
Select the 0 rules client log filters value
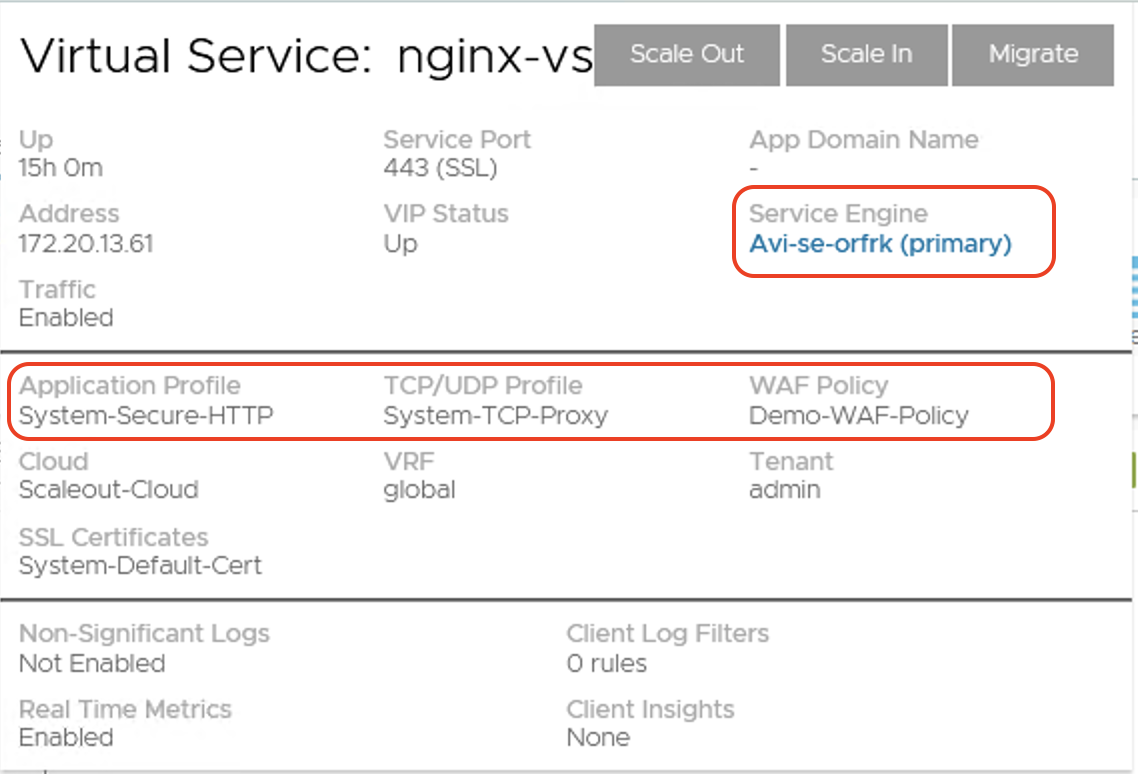coord(607,664)
